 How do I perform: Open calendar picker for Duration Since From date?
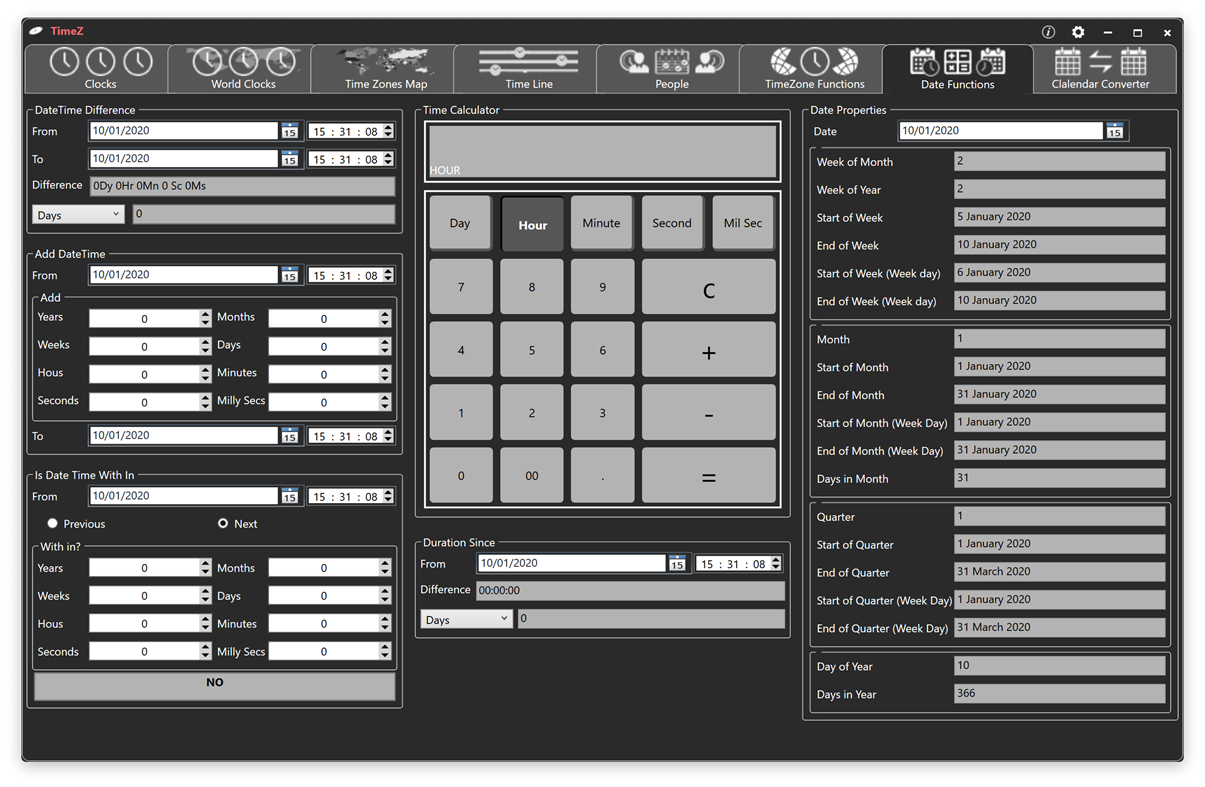coord(677,564)
